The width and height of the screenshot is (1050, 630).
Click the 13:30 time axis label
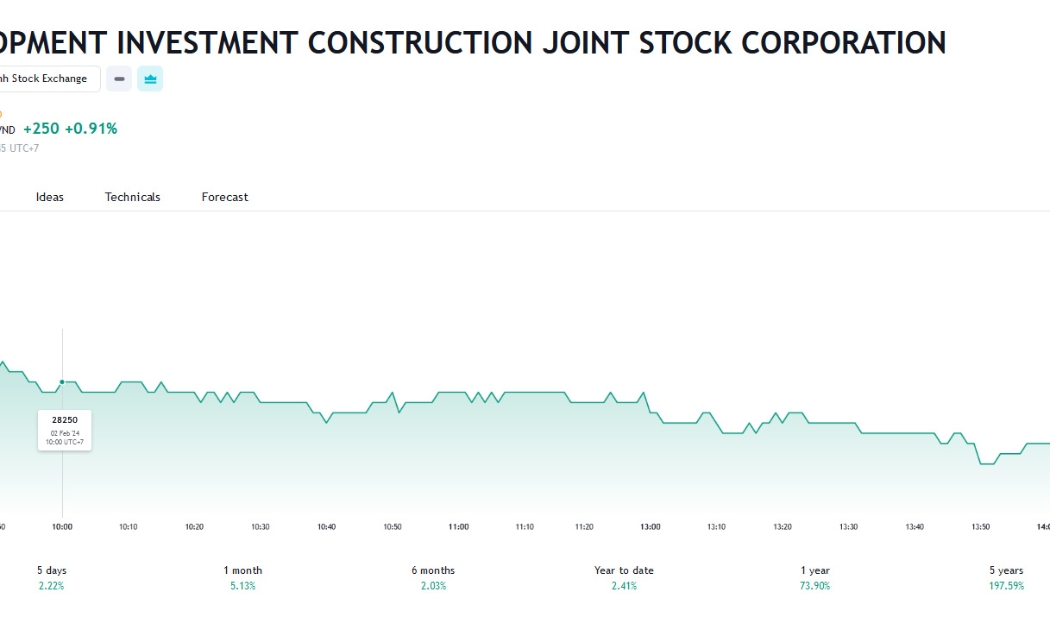click(x=848, y=527)
